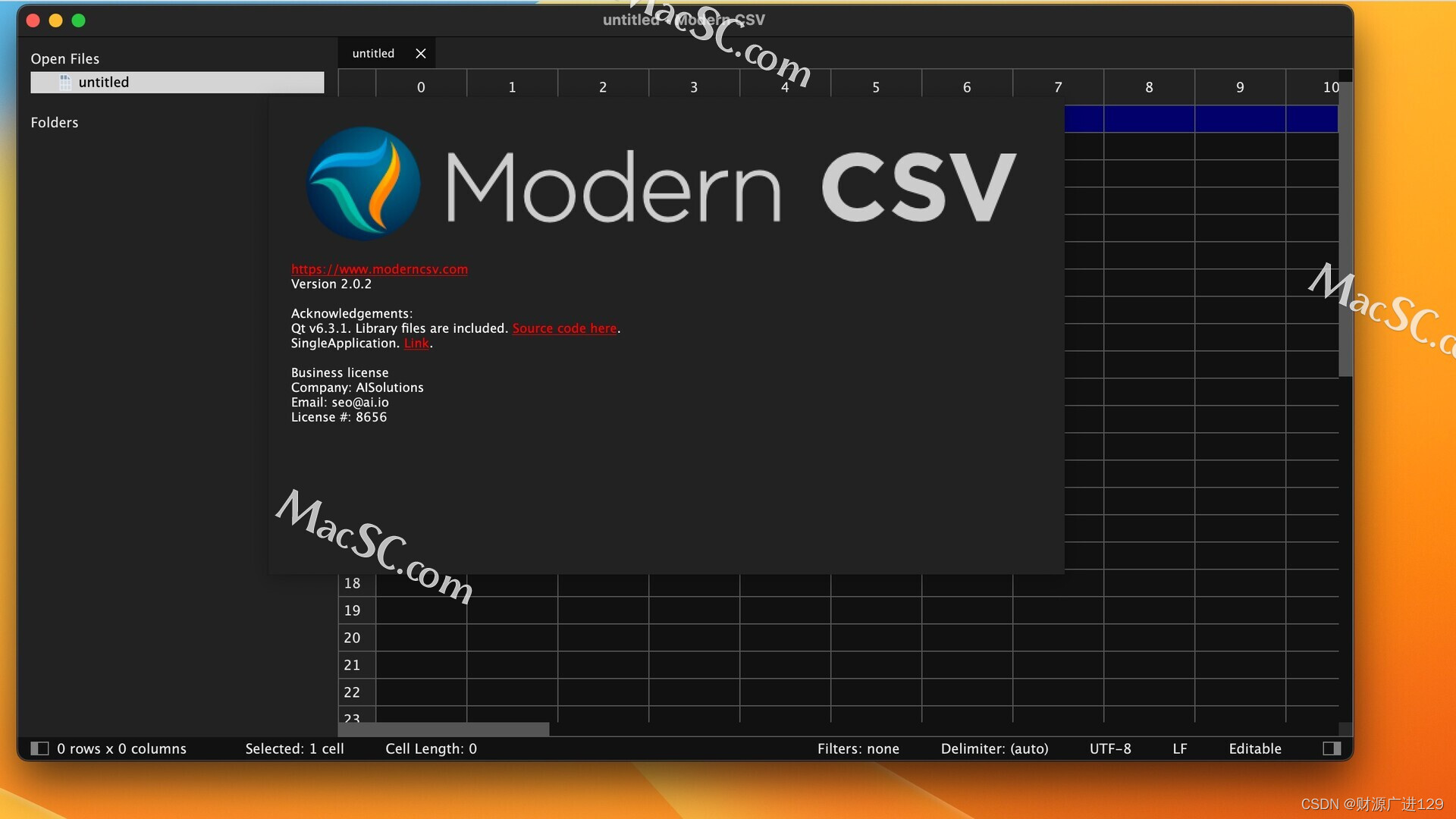This screenshot has width=1456, height=819.
Task: Open Delimiter auto-detect dropdown
Action: tap(993, 748)
